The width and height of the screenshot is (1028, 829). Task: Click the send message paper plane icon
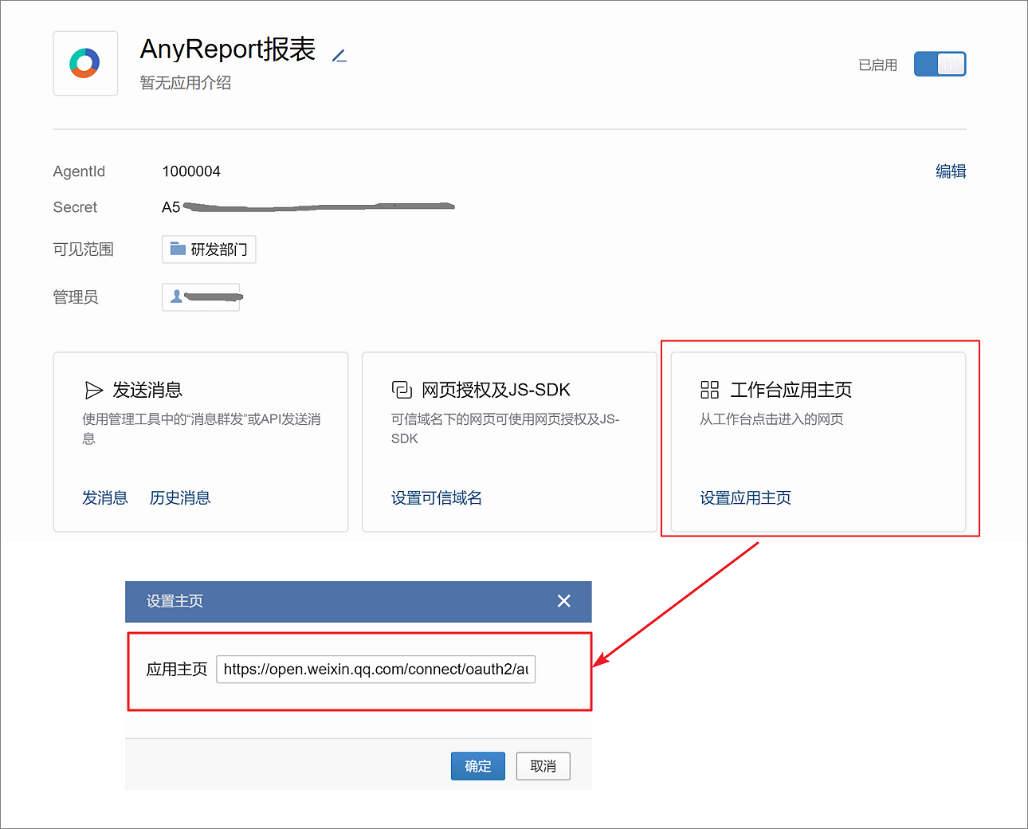(94, 390)
